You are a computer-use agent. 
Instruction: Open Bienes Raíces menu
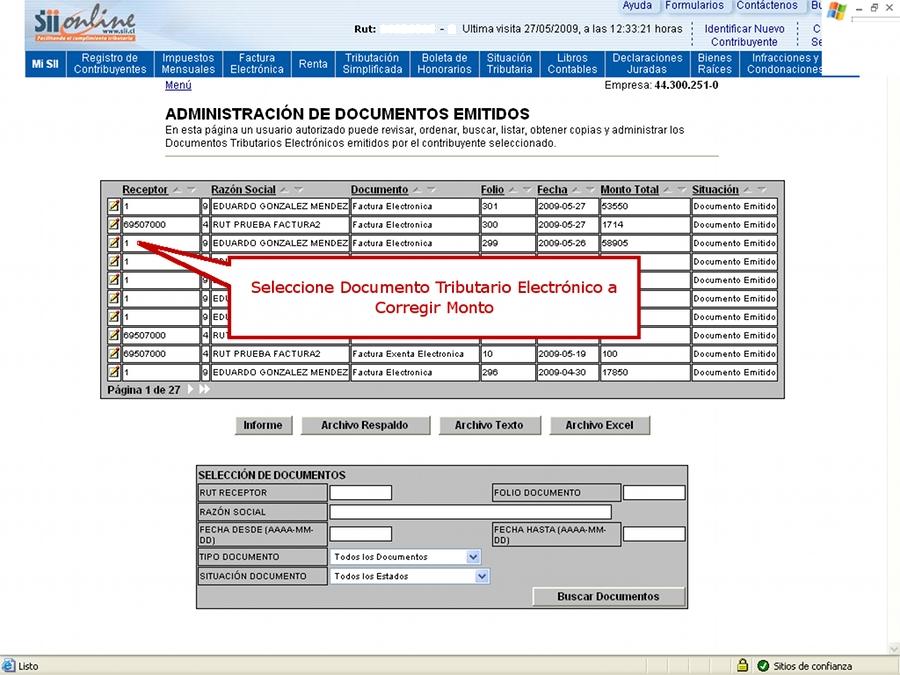point(715,64)
